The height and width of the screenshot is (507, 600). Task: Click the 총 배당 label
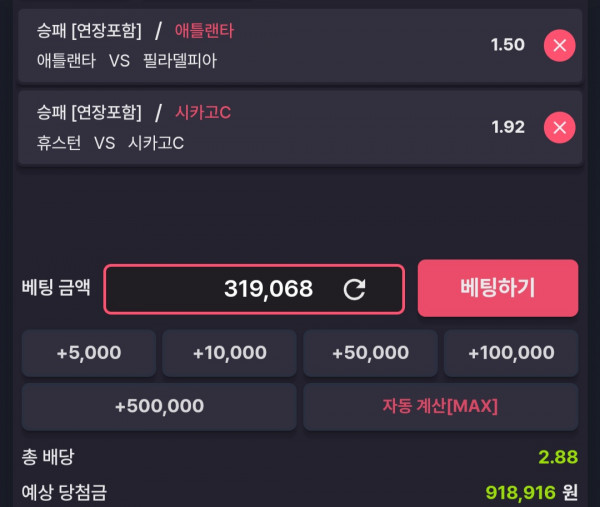48,457
